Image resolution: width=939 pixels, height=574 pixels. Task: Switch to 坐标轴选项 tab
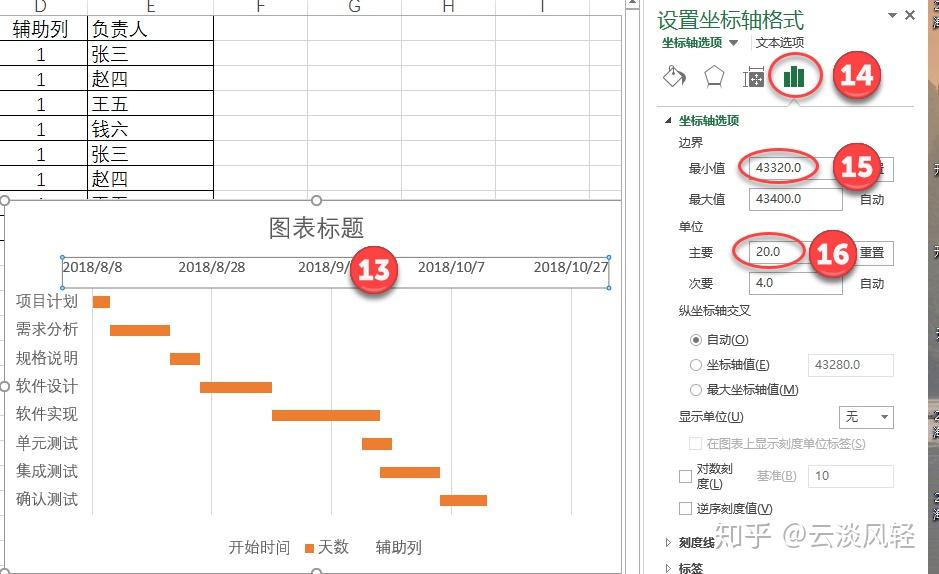692,42
